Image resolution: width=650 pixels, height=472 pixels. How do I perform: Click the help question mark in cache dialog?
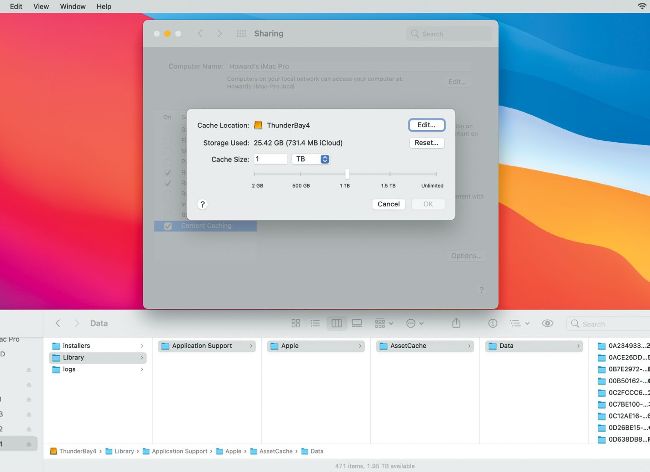tap(203, 204)
